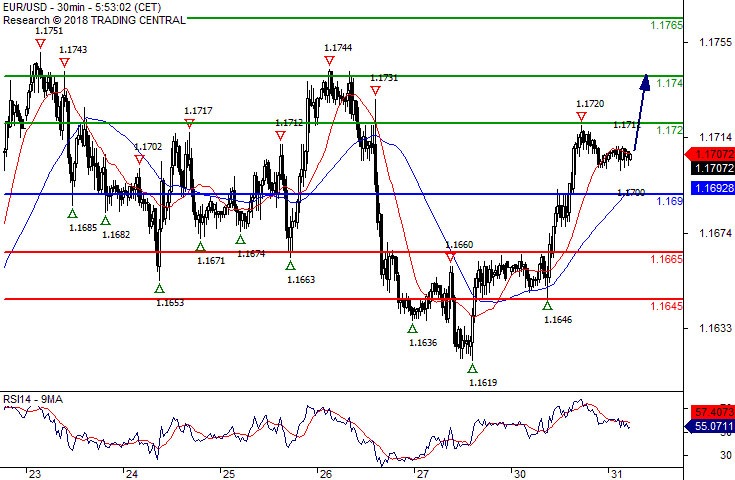
Task: Click the 1.1633 price axis value
Action: [715, 328]
